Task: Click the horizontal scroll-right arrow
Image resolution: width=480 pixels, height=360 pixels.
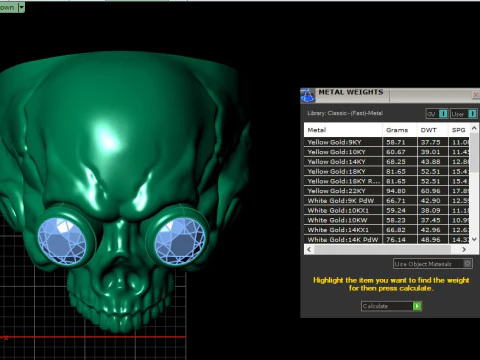Action: point(464,249)
